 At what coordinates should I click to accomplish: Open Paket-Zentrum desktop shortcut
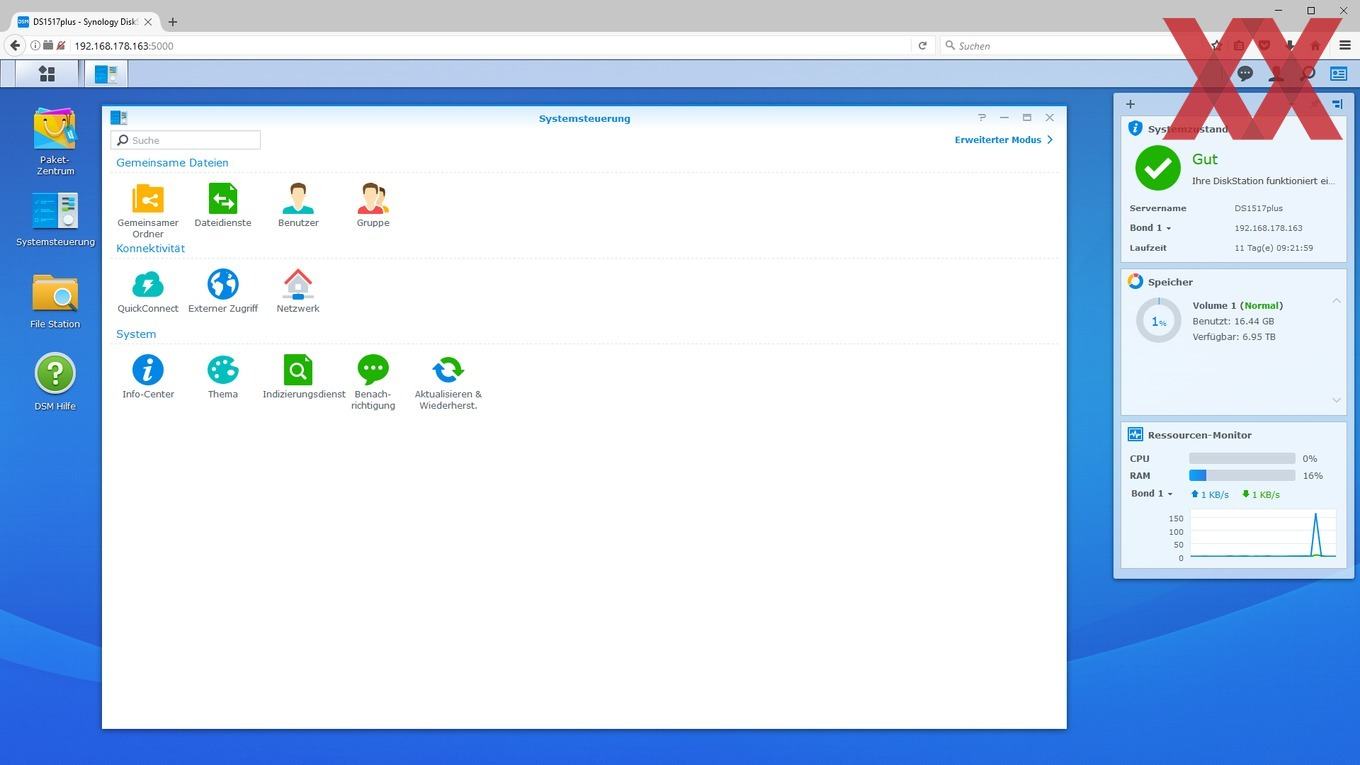coord(55,142)
